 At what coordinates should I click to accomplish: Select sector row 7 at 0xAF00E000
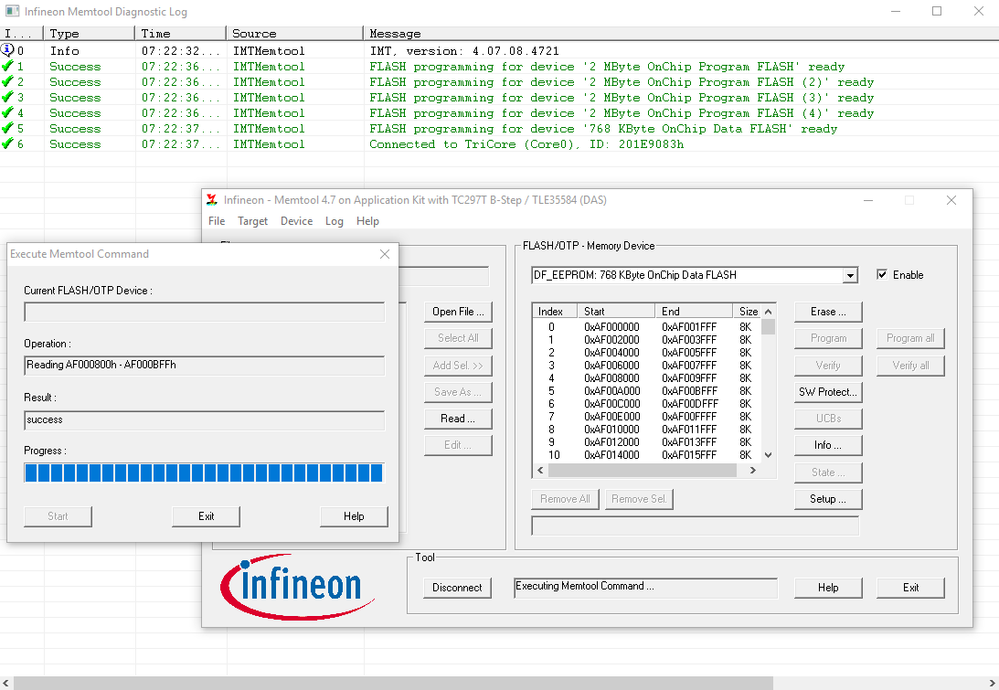(x=647, y=416)
